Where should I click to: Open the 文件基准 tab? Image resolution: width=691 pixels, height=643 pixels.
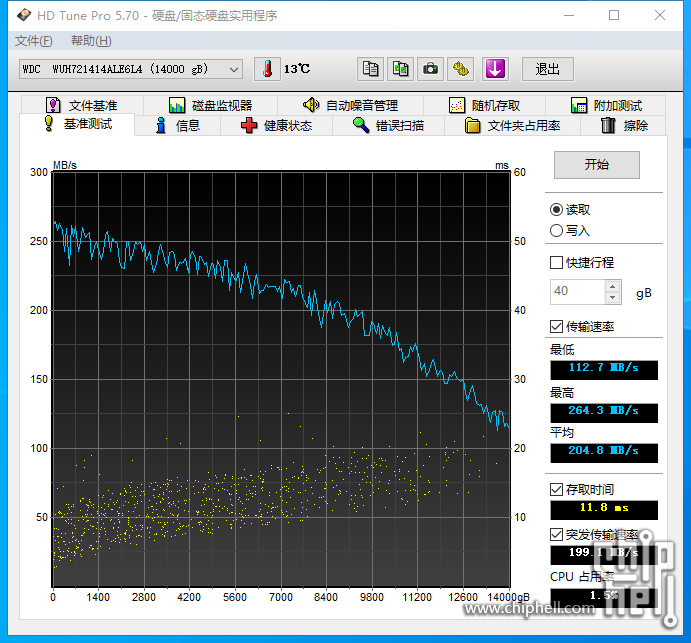(82, 105)
